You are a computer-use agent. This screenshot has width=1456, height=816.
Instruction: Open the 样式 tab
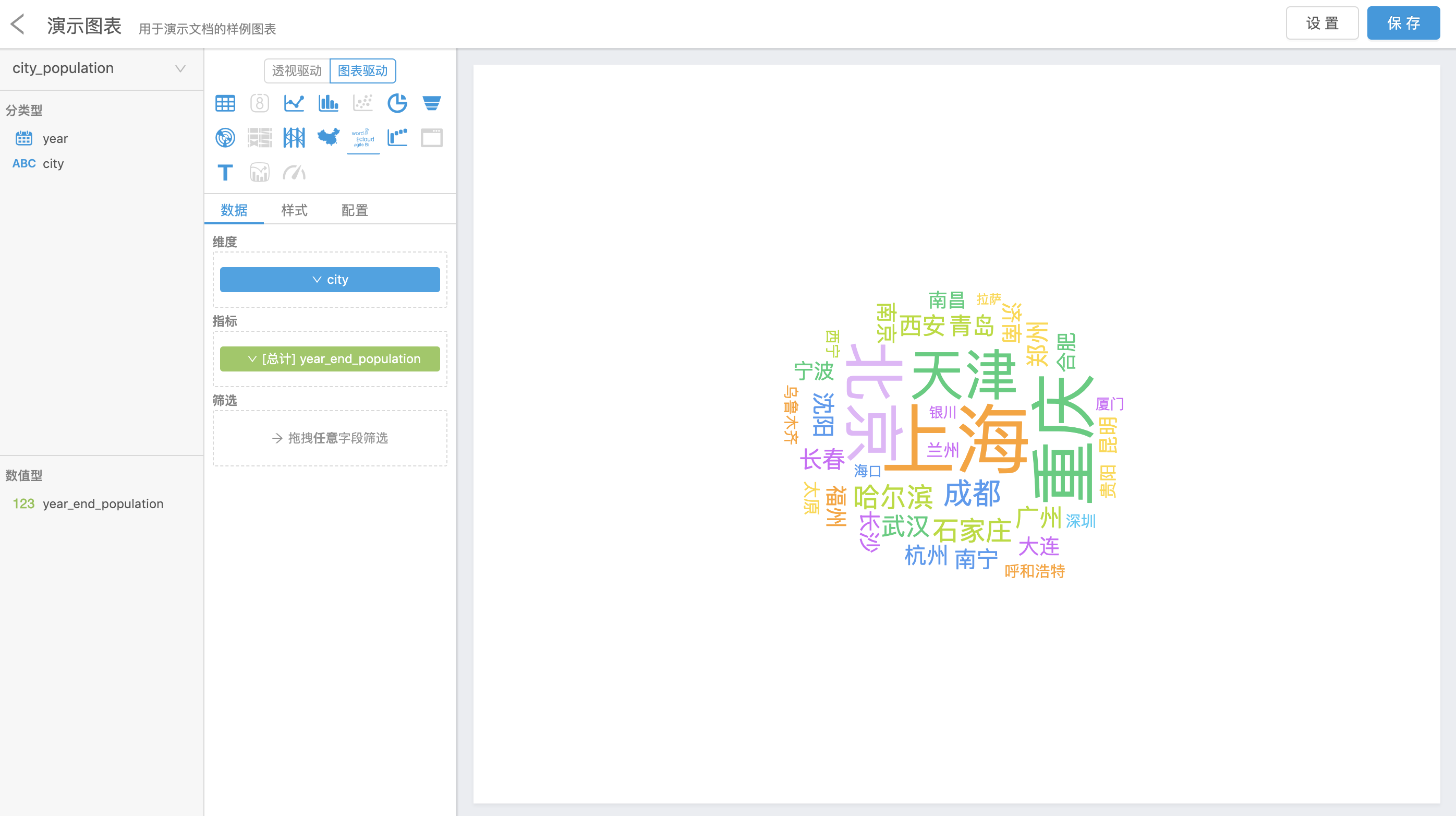(x=294, y=210)
